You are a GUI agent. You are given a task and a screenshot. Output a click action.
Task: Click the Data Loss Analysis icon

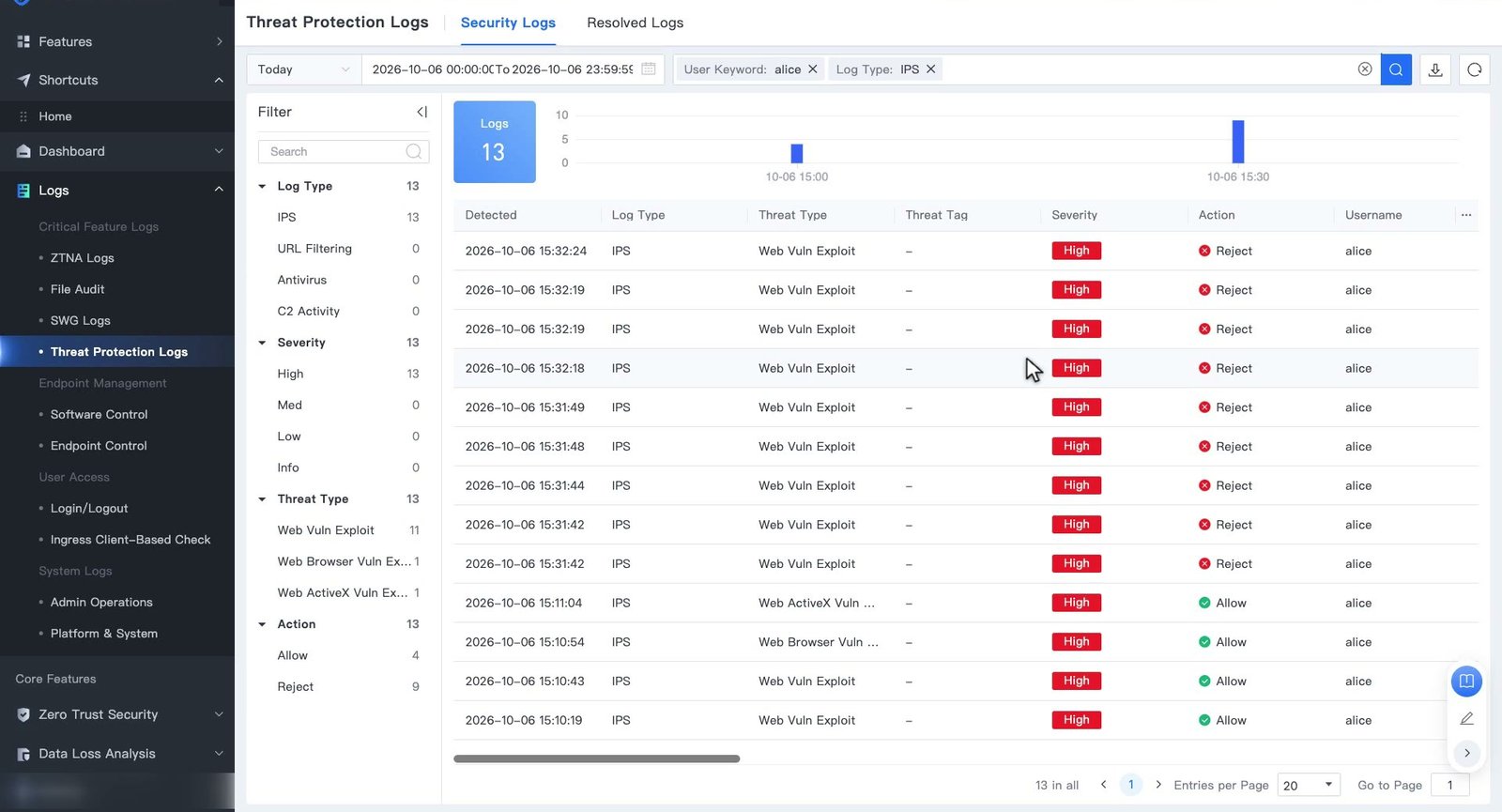(x=23, y=754)
